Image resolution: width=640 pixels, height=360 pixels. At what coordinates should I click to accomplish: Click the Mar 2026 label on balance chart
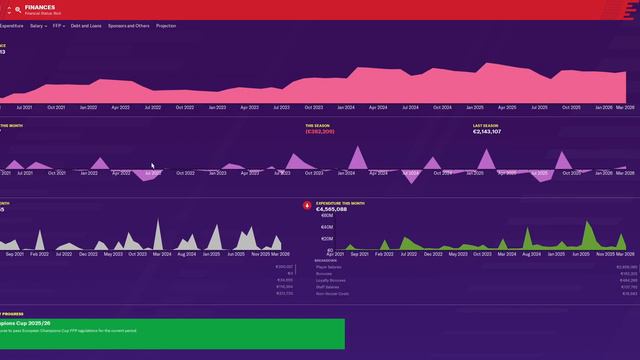(x=625, y=108)
